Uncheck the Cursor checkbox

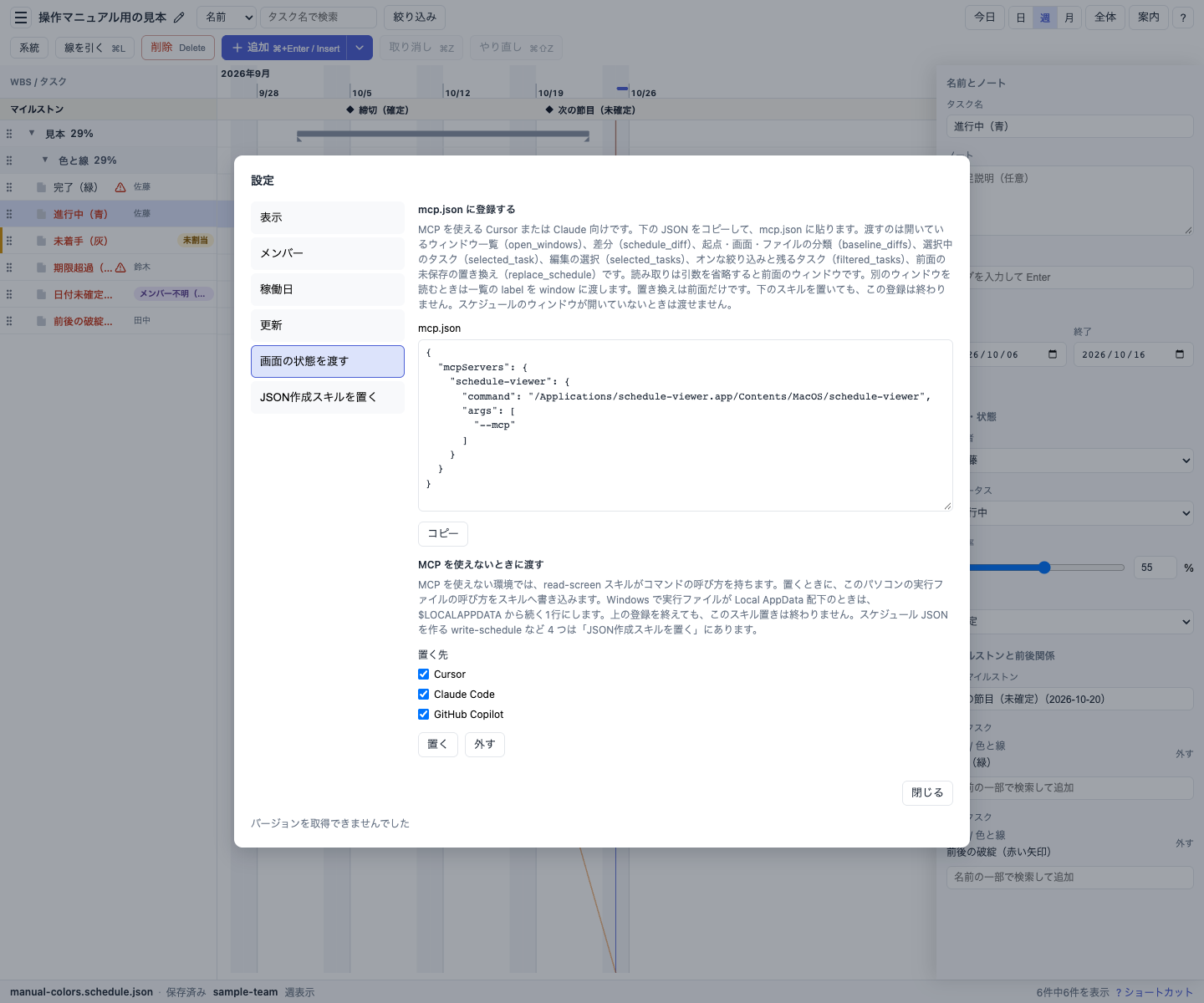tap(424, 674)
